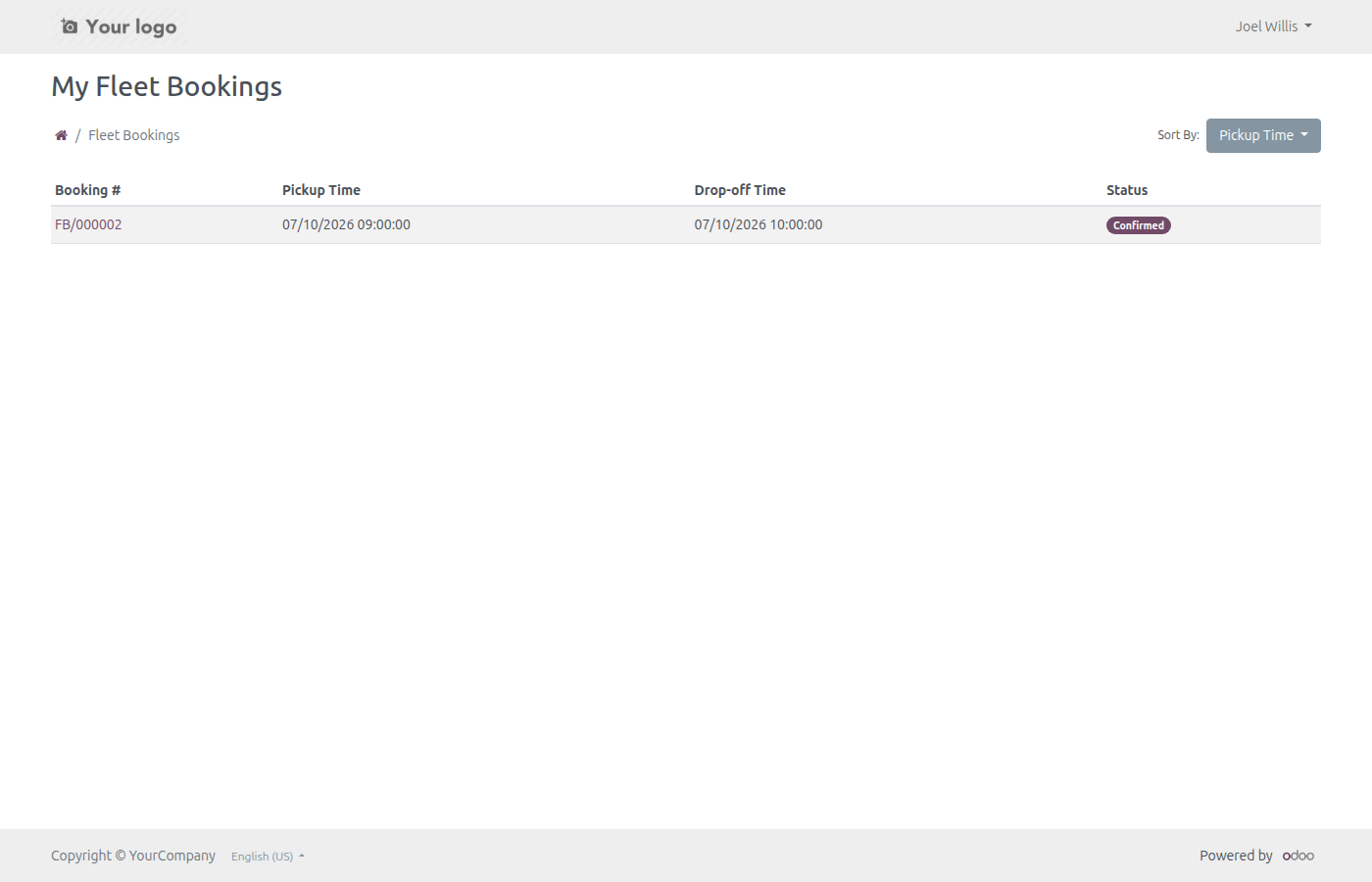Open the Joel Willis user menu
This screenshot has height=882, width=1372.
pos(1273,26)
